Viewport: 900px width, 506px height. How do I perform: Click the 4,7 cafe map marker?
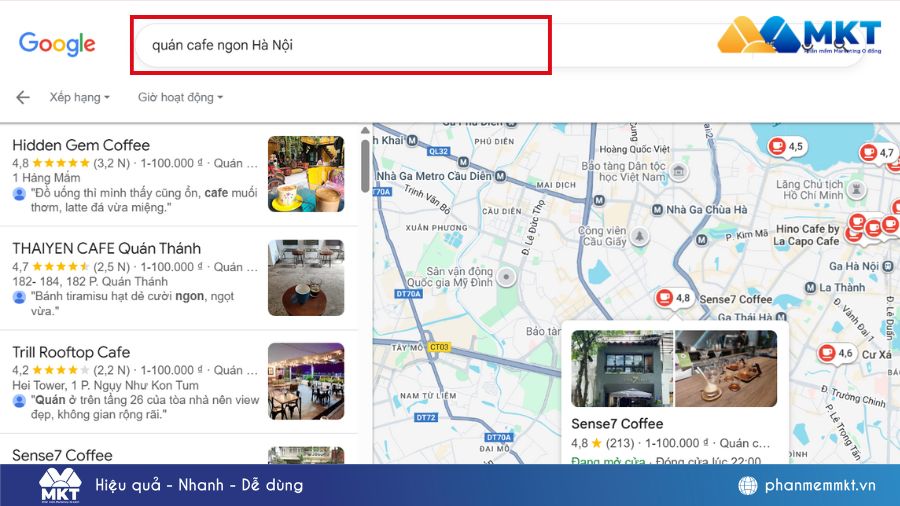[867, 153]
